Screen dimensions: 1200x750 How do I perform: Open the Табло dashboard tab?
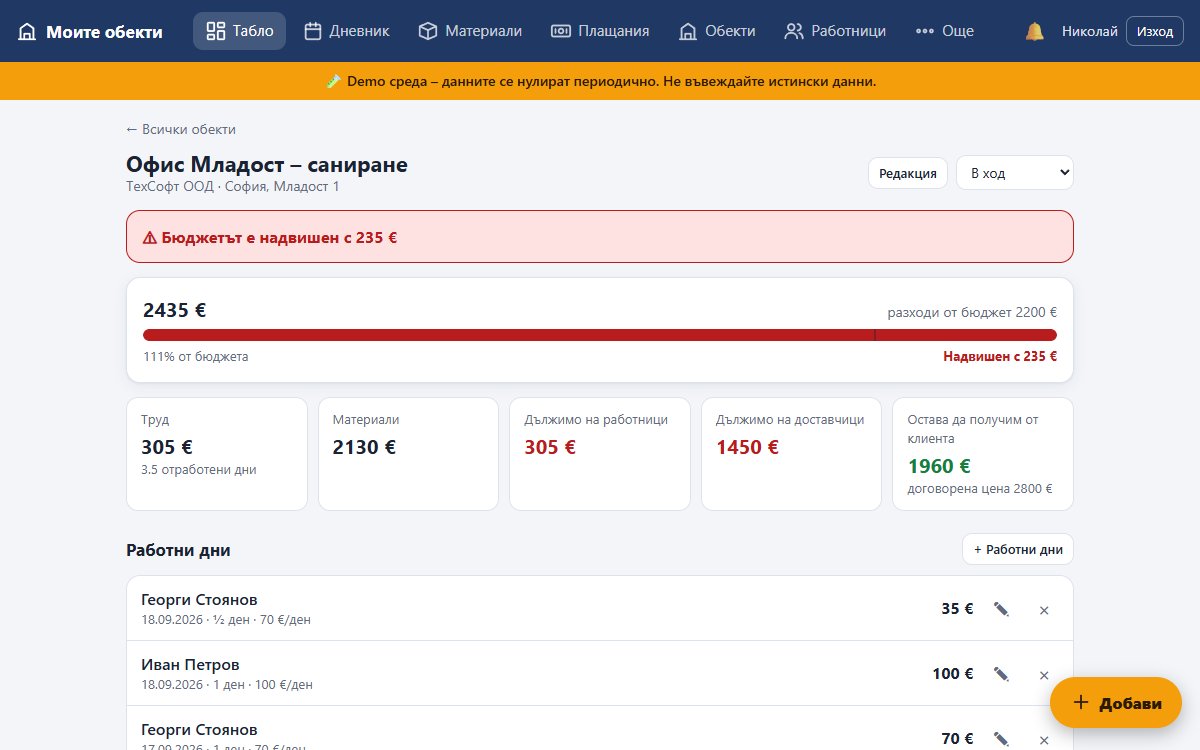pyautogui.click(x=239, y=31)
